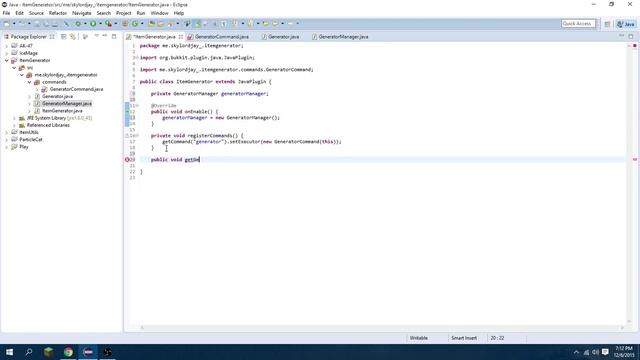Close the ItemGenerator.java editor tab
Viewport: 640px width, 360px height.
181,37
